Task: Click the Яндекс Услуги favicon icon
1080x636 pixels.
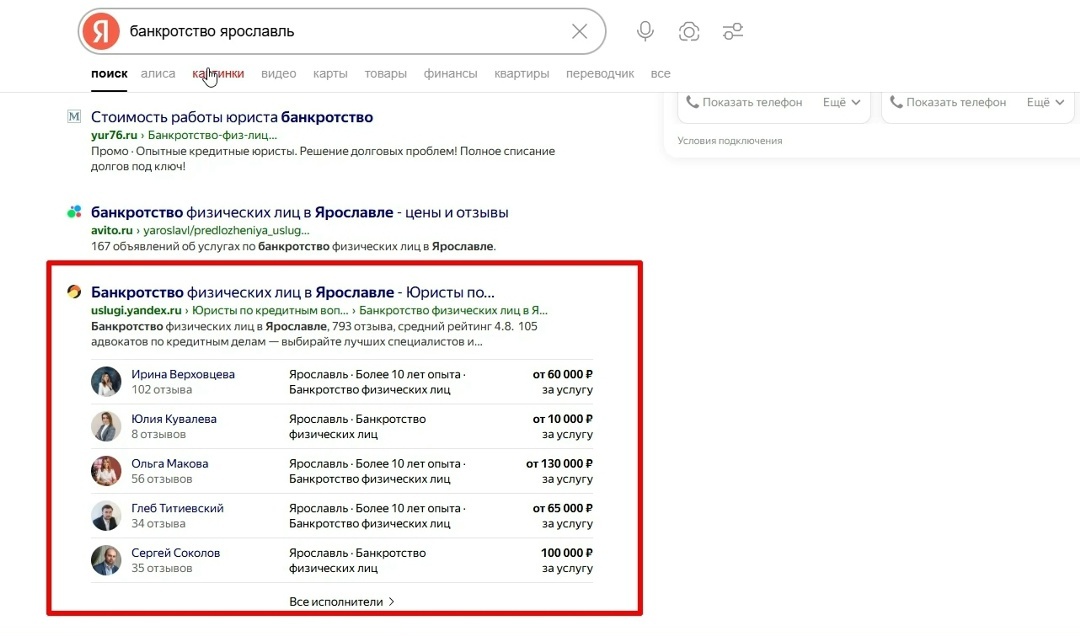Action: [x=74, y=291]
